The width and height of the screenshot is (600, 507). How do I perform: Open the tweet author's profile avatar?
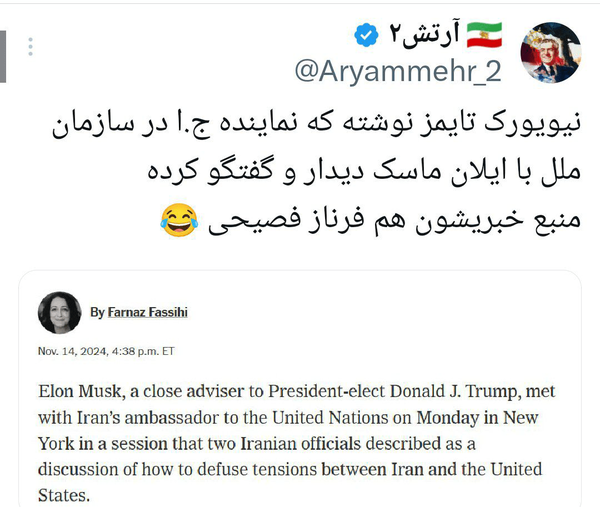pyautogui.click(x=551, y=52)
